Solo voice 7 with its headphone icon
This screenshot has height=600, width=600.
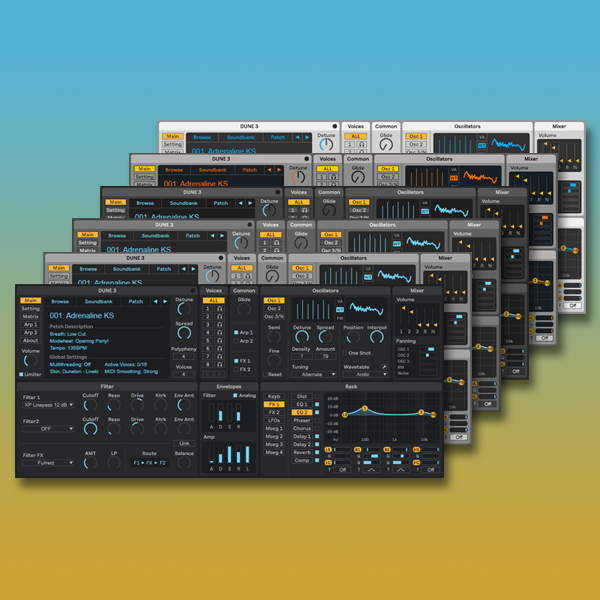coord(220,357)
